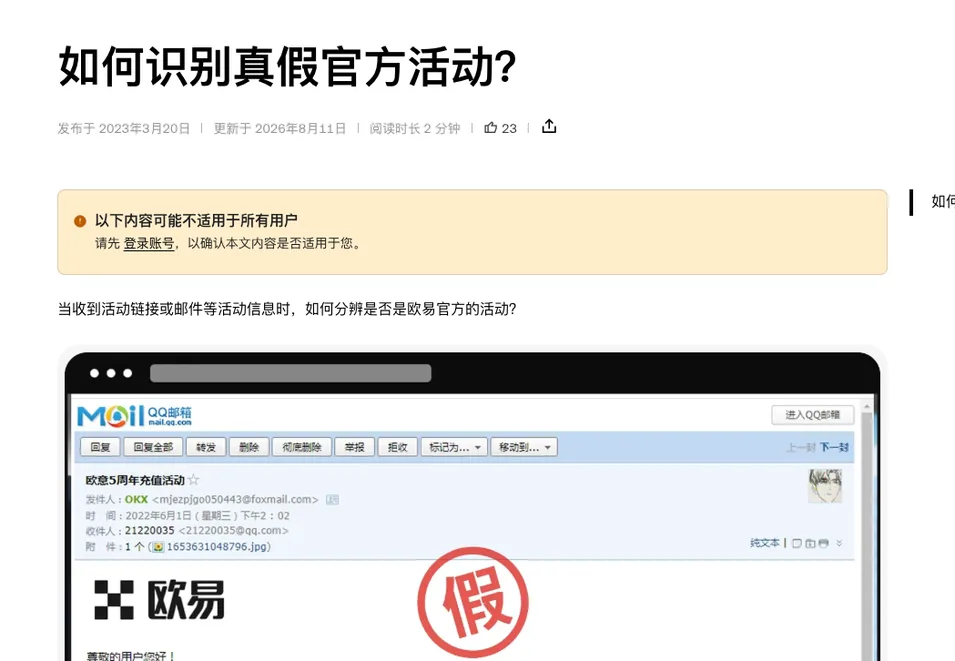
Task: Click the partially visible 如何 sidebar contents entry
Action: point(943,201)
